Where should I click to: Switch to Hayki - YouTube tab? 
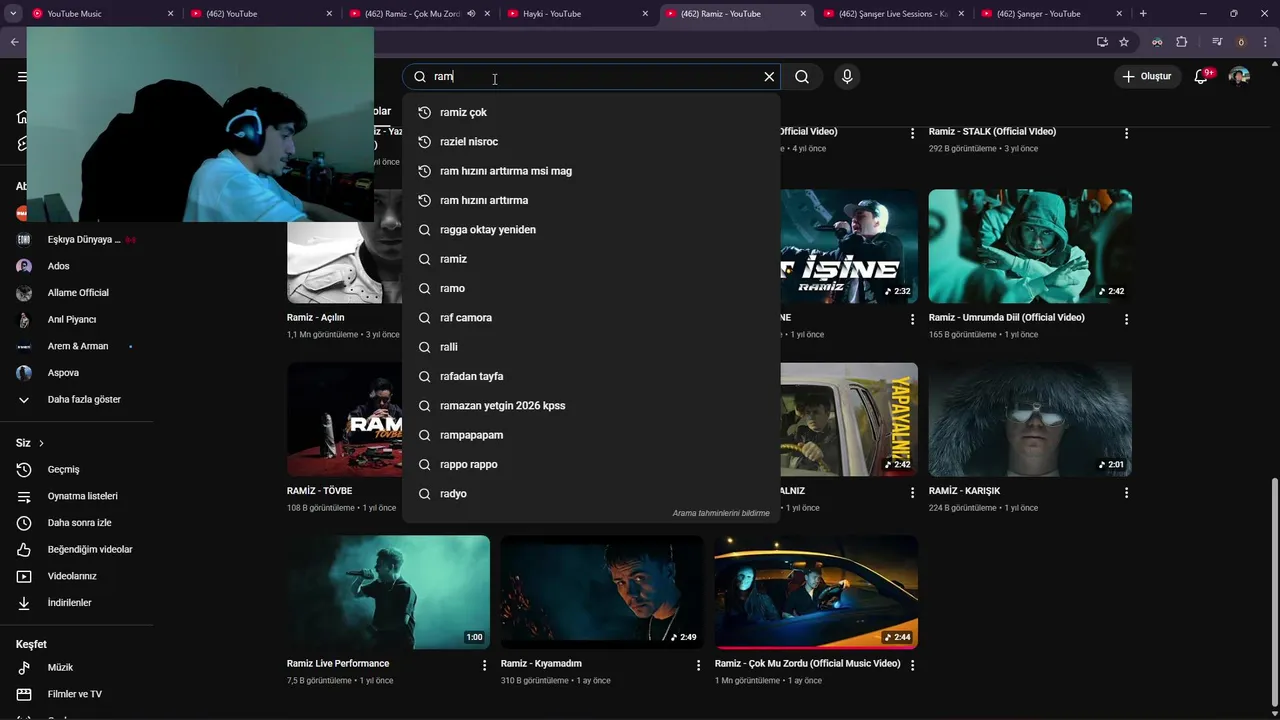click(575, 14)
